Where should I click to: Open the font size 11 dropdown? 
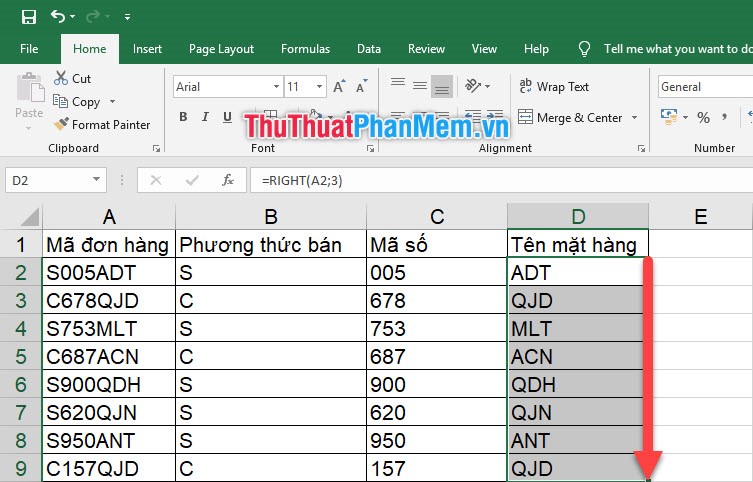pos(319,87)
